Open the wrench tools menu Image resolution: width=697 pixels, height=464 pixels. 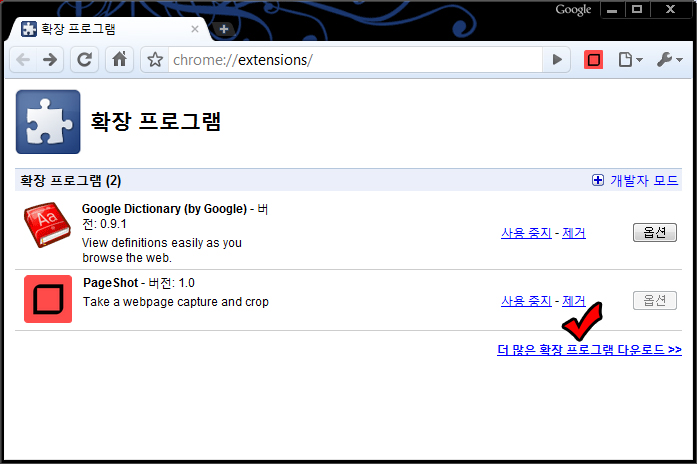click(x=669, y=60)
